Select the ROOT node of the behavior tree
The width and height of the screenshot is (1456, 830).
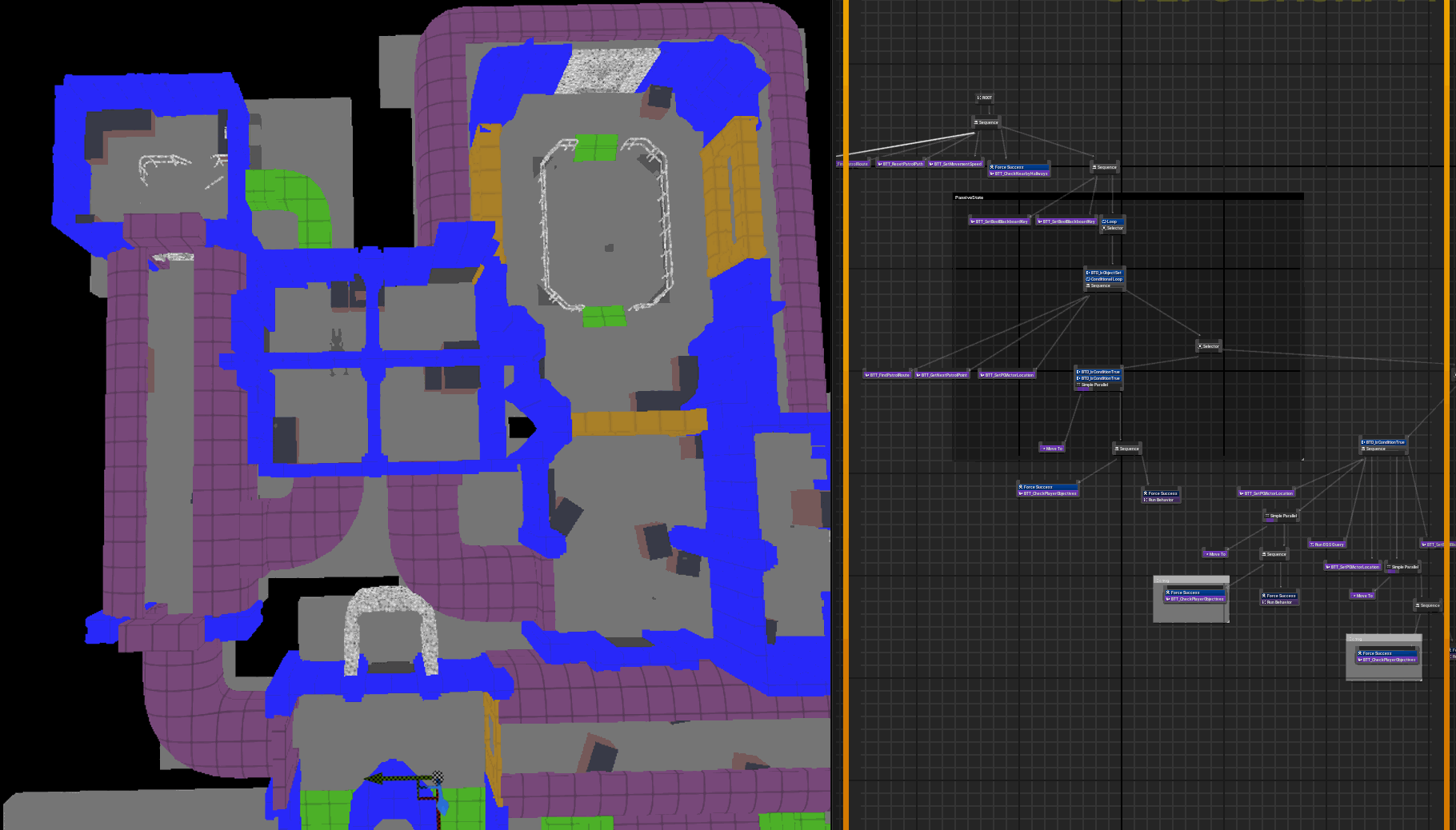[985, 98]
